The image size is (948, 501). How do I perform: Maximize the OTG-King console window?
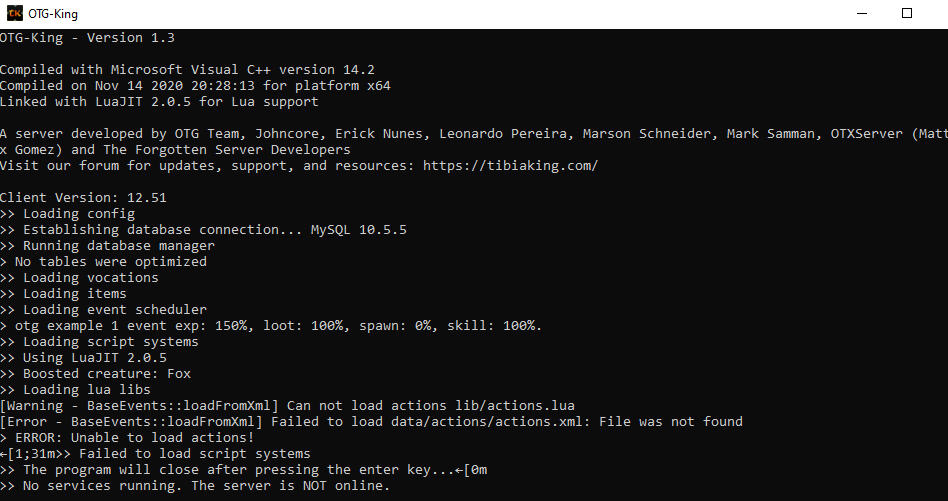click(x=907, y=13)
